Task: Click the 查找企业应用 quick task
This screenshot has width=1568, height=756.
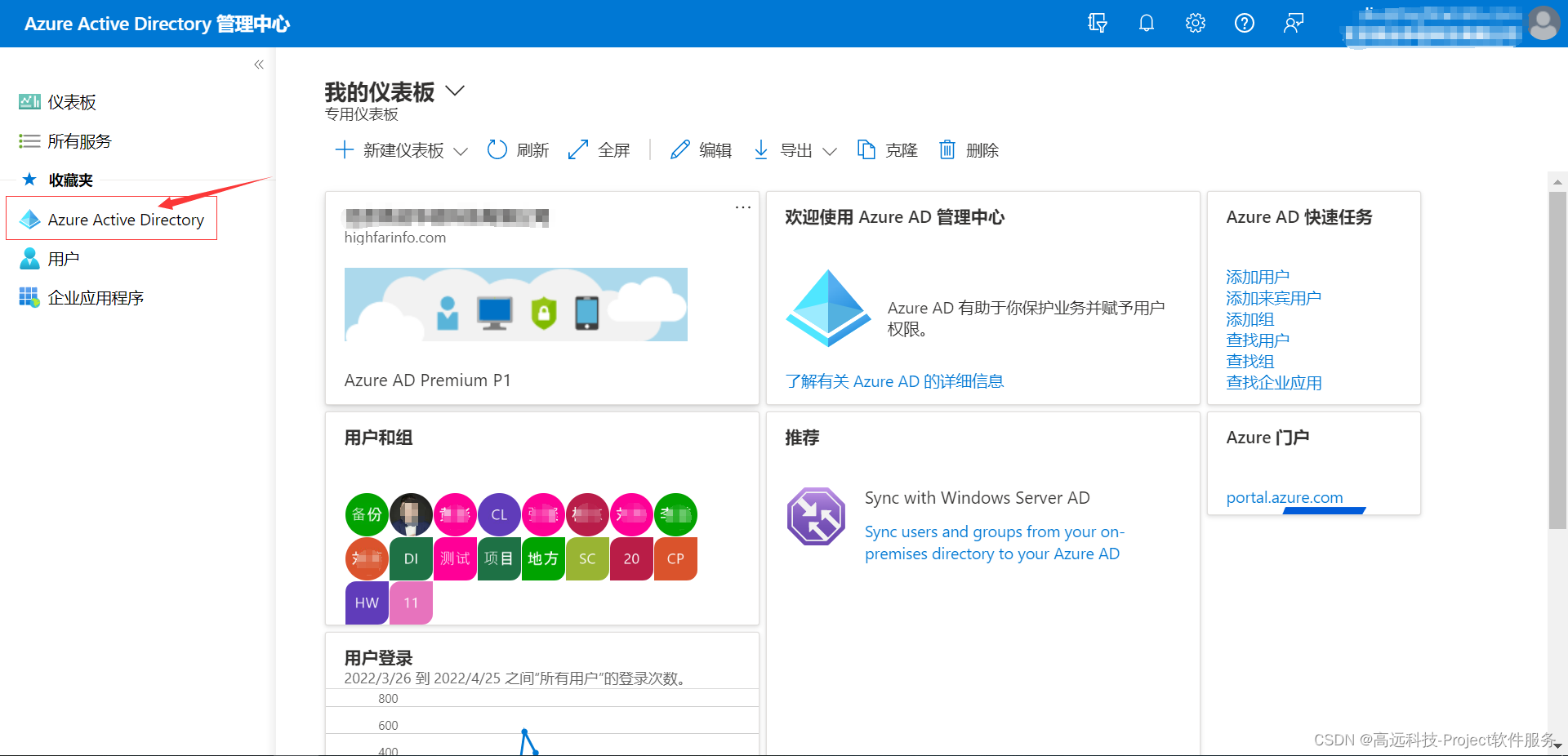Action: coord(1273,383)
